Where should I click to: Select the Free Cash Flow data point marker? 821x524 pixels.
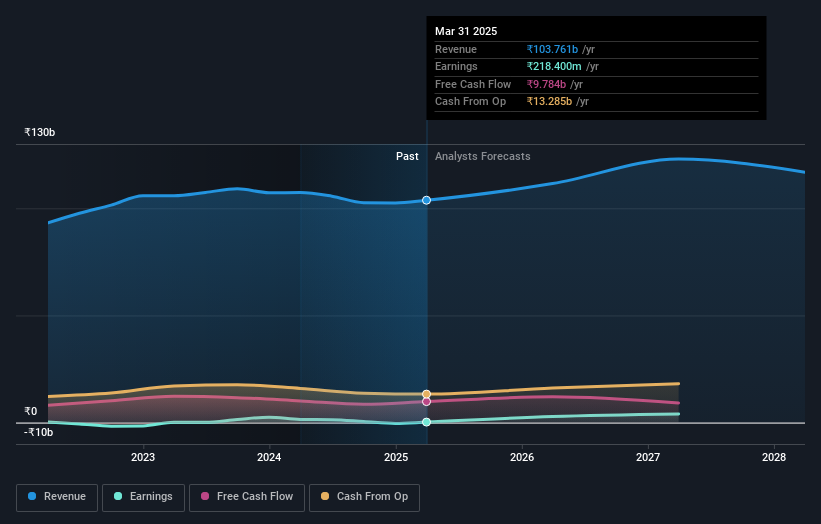[427, 402]
